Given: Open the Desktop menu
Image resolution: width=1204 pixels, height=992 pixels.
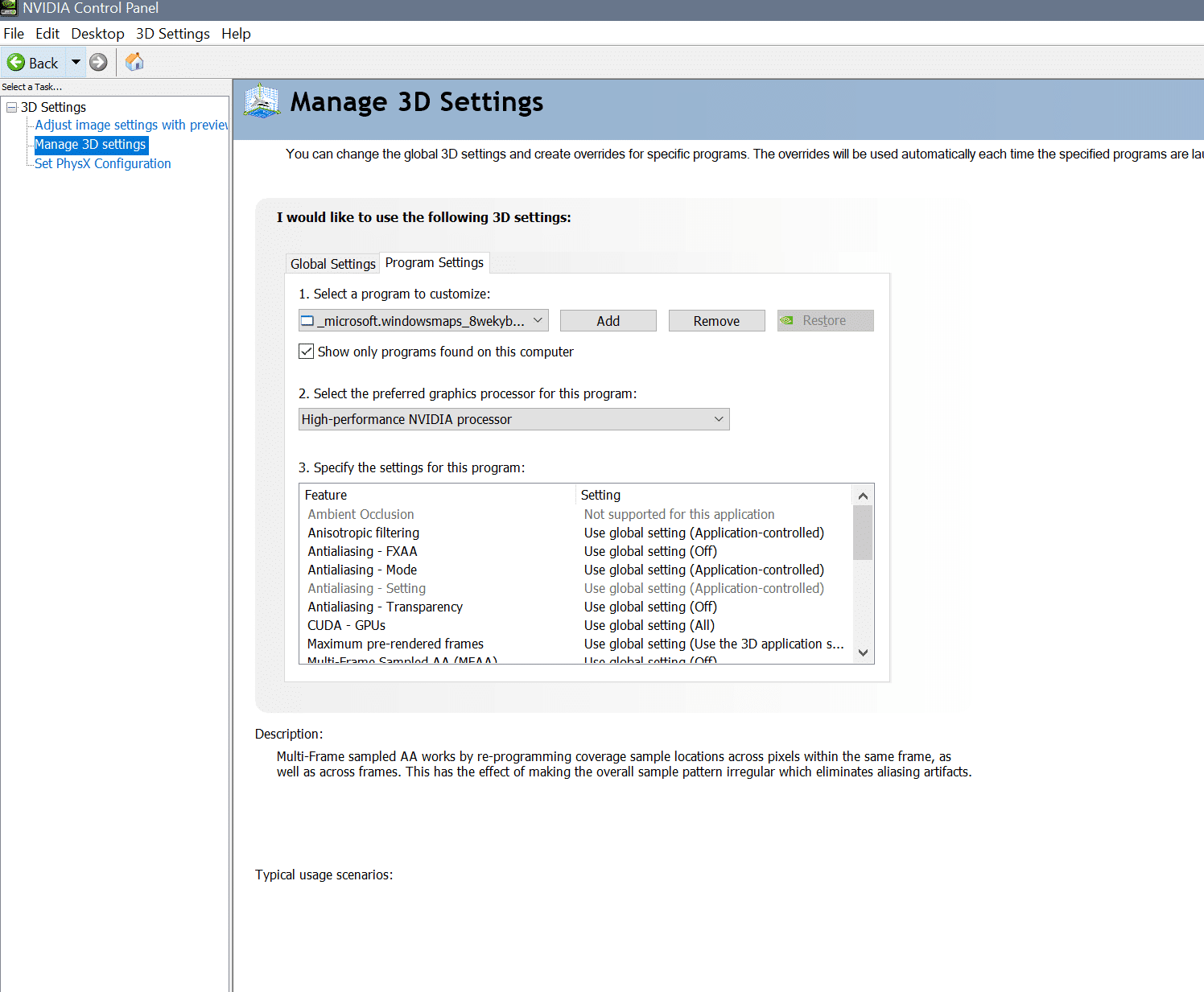Looking at the screenshot, I should click(x=97, y=34).
